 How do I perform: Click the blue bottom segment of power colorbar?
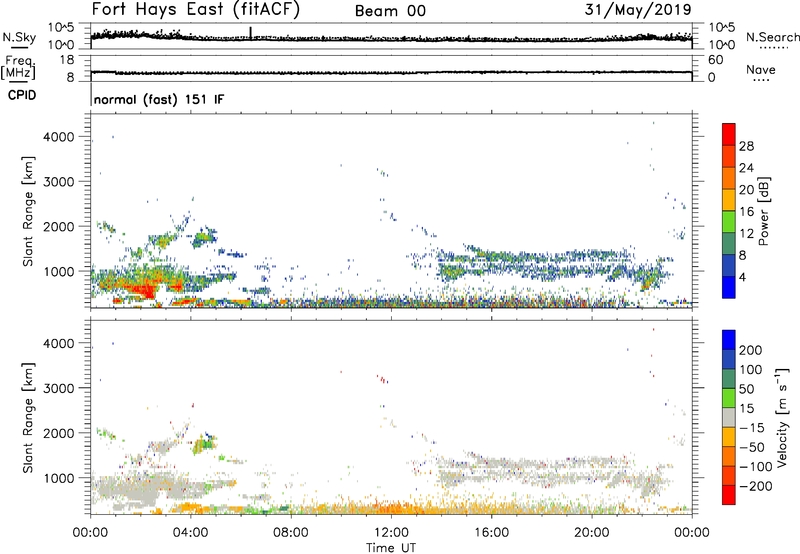tap(729, 287)
